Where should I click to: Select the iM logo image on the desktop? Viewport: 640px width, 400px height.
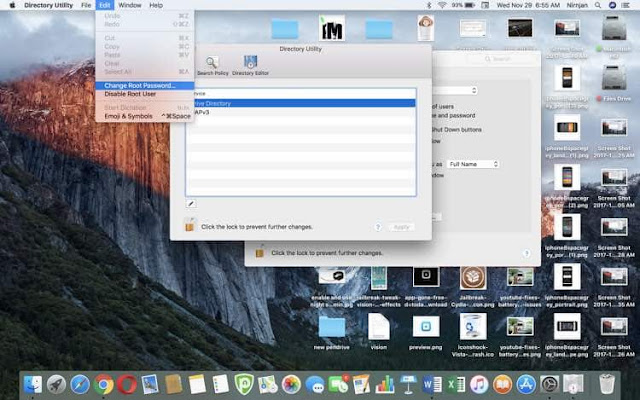pos(331,28)
